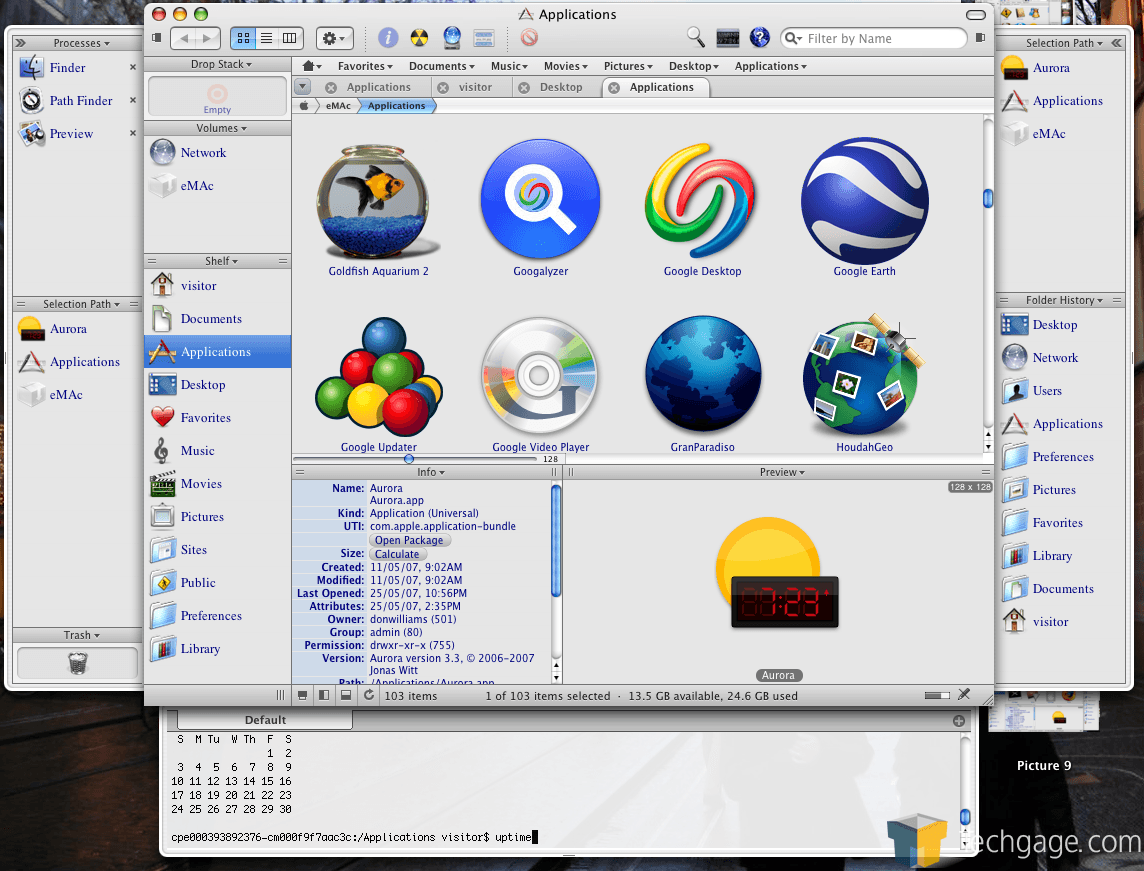Toggle the first pane layout button in status bar
This screenshot has height=871, width=1144.
302,695
